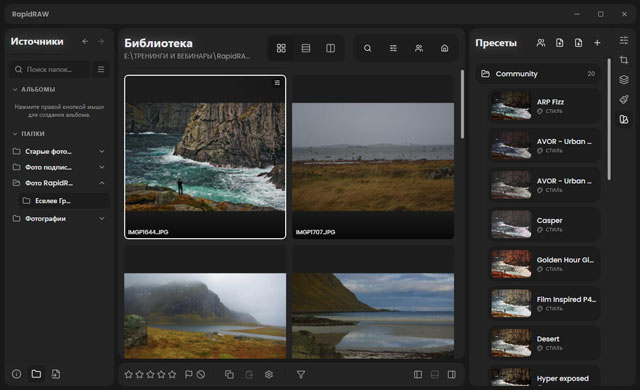Select IMGP1707.JPG thumbnail
Image resolution: width=640 pixels, height=390 pixels.
(x=373, y=157)
